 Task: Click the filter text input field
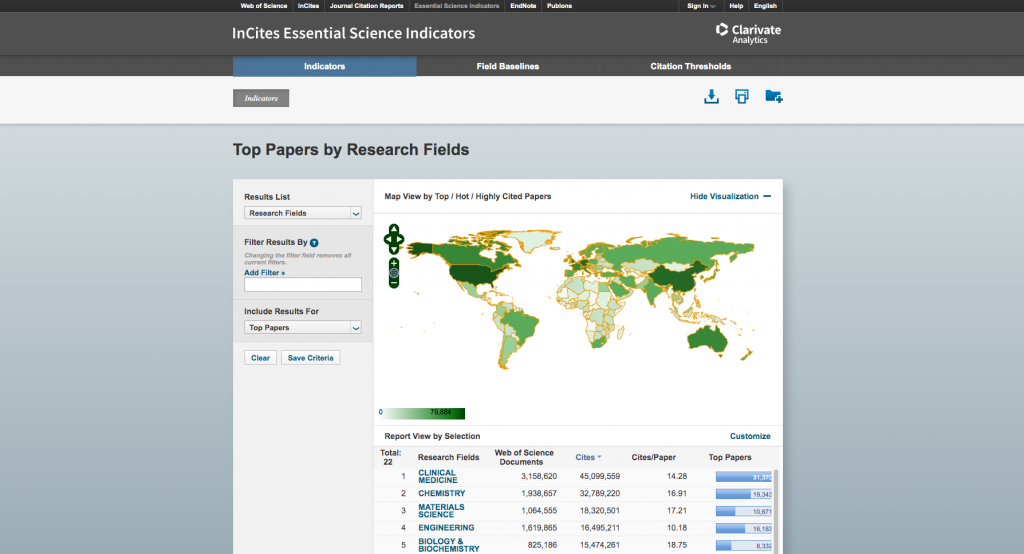303,284
